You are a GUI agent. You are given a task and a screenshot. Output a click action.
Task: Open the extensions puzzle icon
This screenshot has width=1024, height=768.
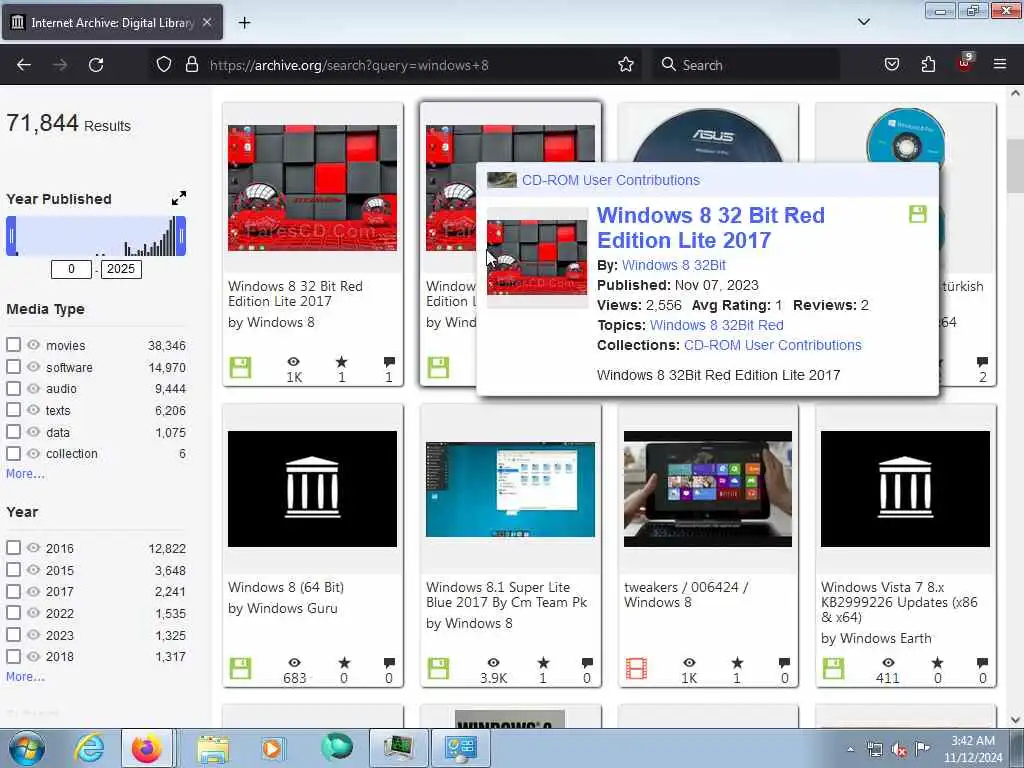coord(928,64)
